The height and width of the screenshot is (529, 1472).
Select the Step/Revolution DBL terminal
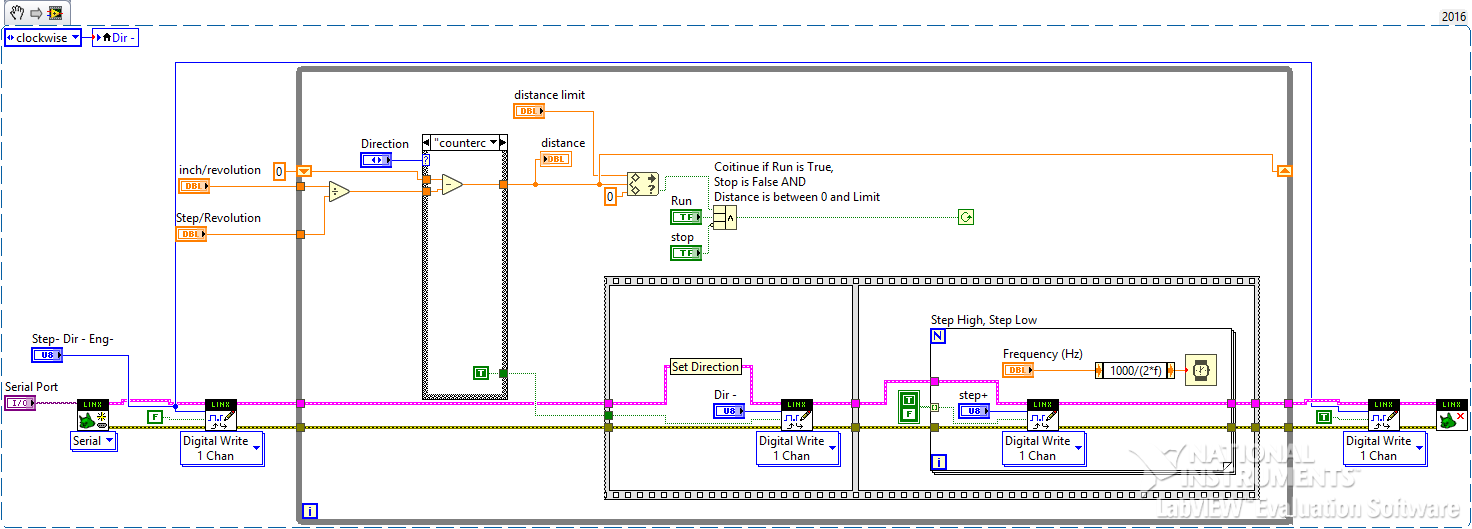pyautogui.click(x=191, y=234)
